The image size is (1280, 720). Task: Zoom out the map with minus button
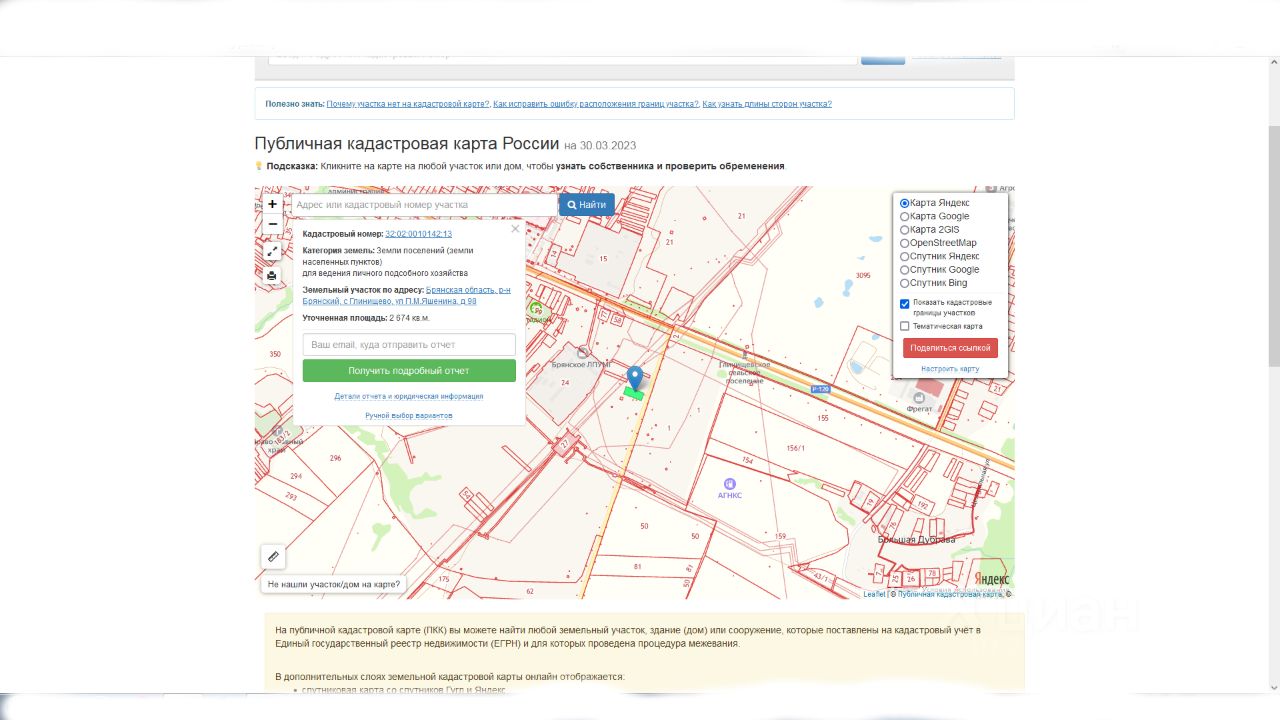coord(272,224)
